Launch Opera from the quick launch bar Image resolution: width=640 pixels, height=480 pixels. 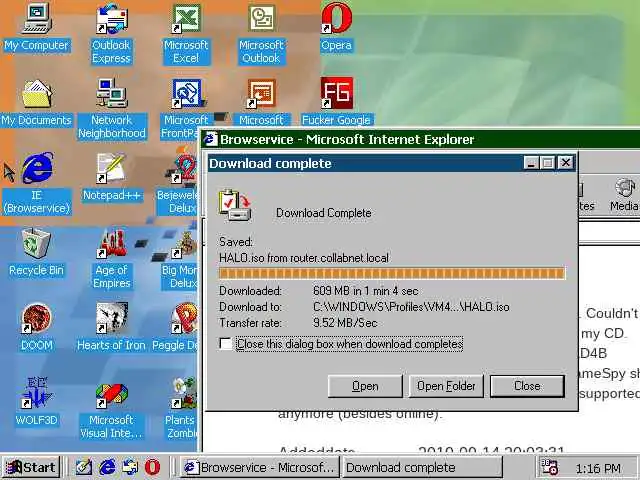[x=152, y=467]
